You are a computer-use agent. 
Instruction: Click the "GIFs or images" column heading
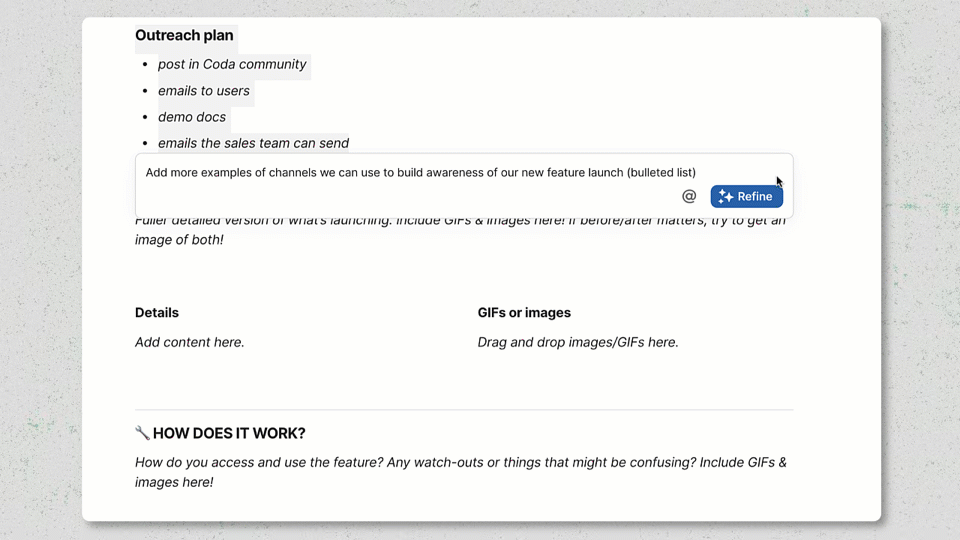(x=524, y=313)
